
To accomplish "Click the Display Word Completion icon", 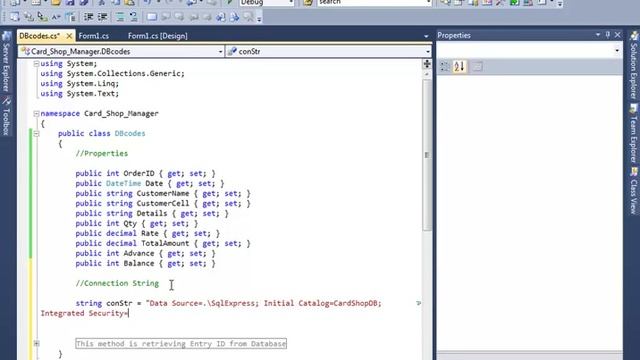I will click(x=56, y=17).
